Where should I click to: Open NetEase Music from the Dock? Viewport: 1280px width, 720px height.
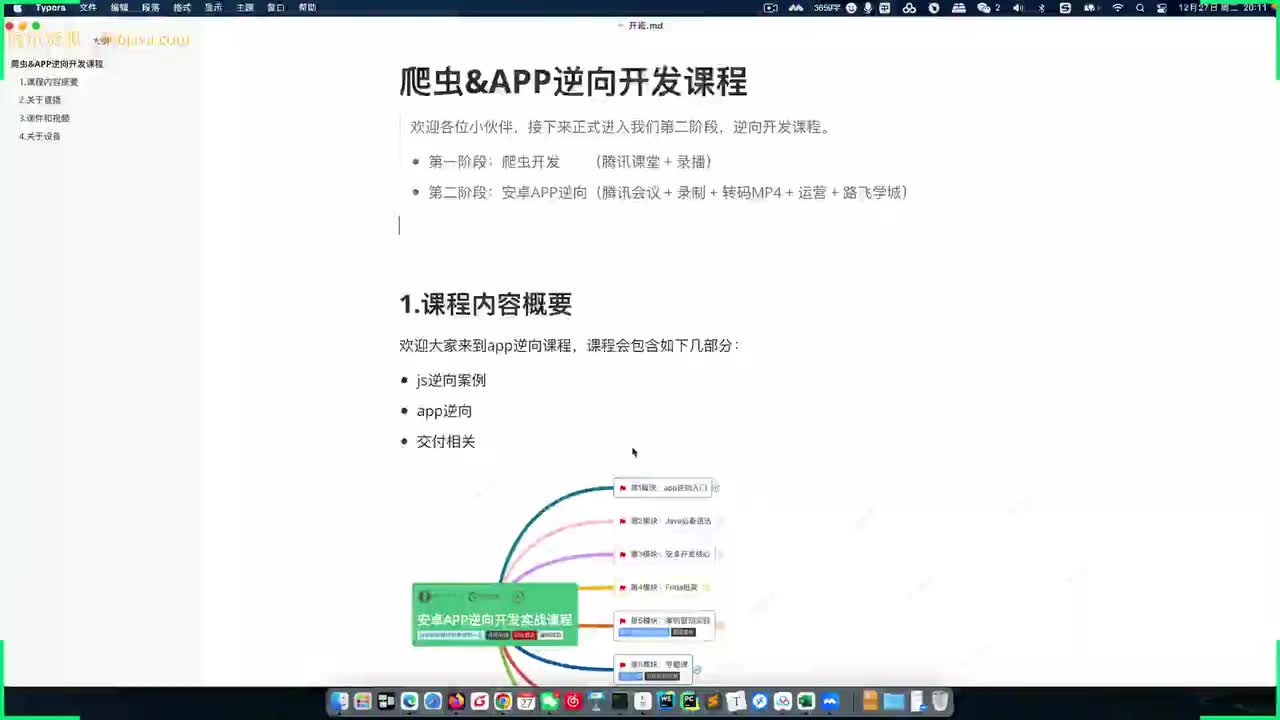(573, 702)
